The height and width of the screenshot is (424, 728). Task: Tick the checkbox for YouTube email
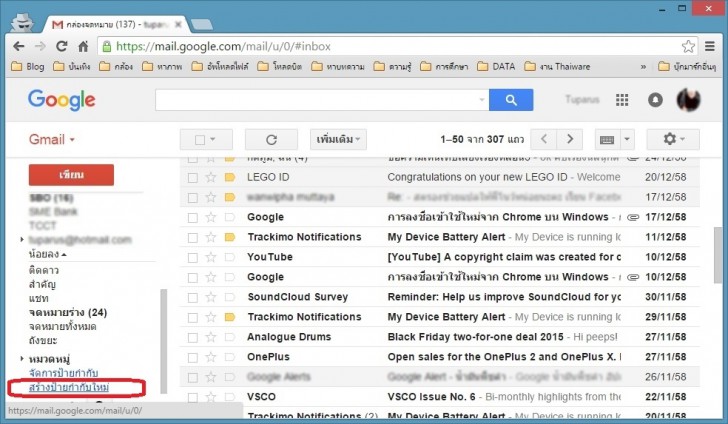coord(193,257)
